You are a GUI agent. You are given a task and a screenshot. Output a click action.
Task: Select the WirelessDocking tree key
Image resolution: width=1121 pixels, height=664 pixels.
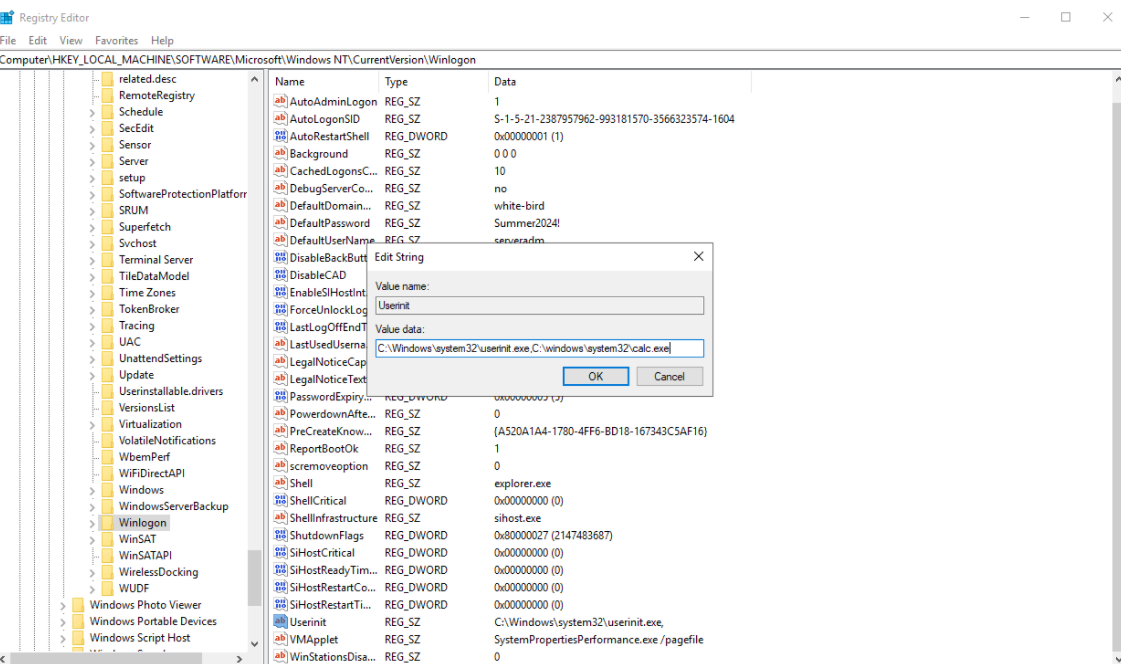(158, 572)
